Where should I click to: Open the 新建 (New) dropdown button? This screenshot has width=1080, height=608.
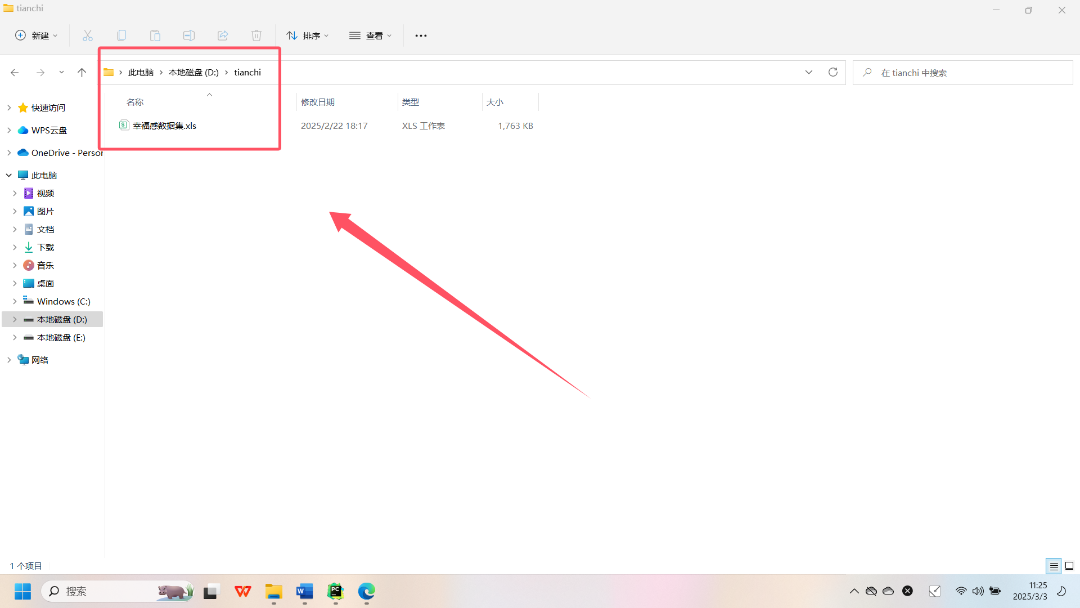37,35
